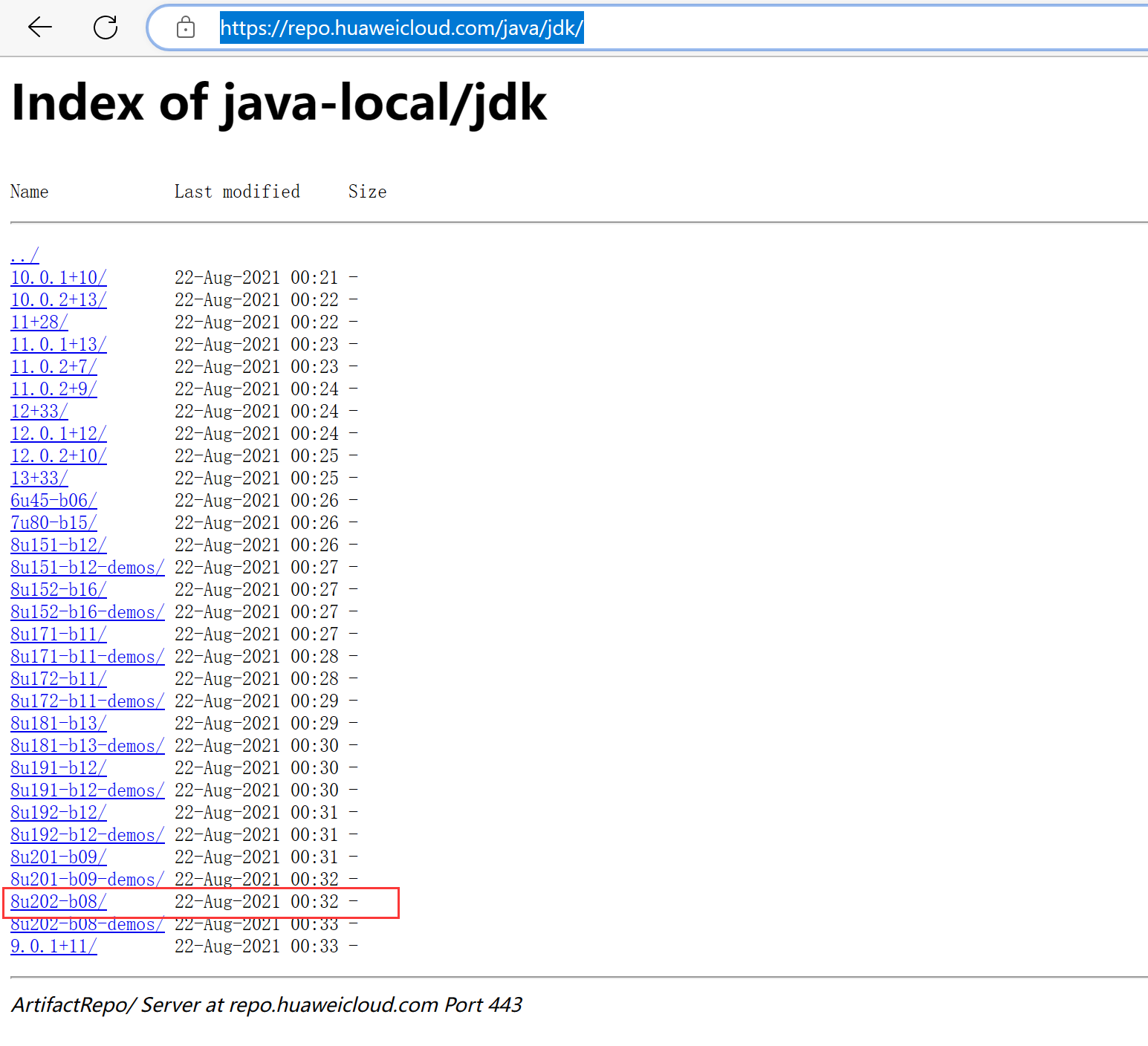Open the 8u191-b12/ directory
The height and width of the screenshot is (1046, 1148).
(59, 767)
